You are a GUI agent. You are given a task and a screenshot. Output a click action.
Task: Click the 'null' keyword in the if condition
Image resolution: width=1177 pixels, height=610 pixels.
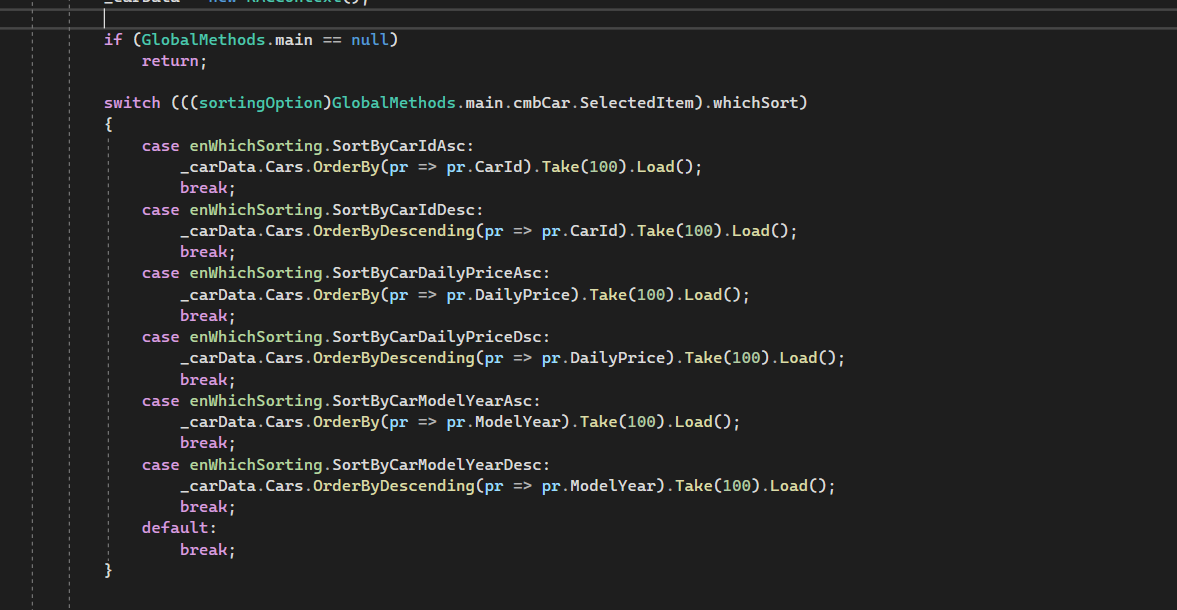point(370,40)
